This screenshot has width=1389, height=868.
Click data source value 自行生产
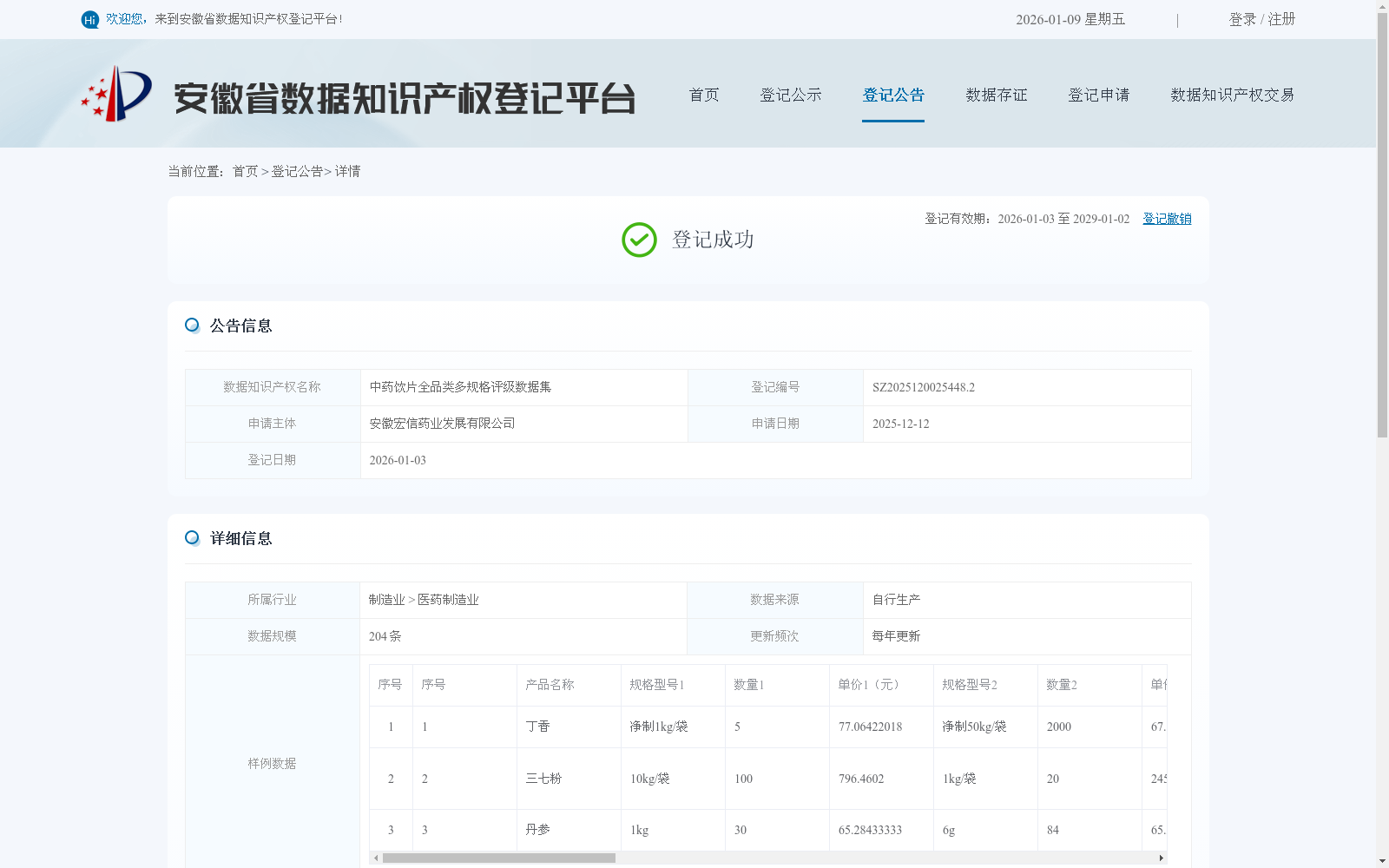896,600
